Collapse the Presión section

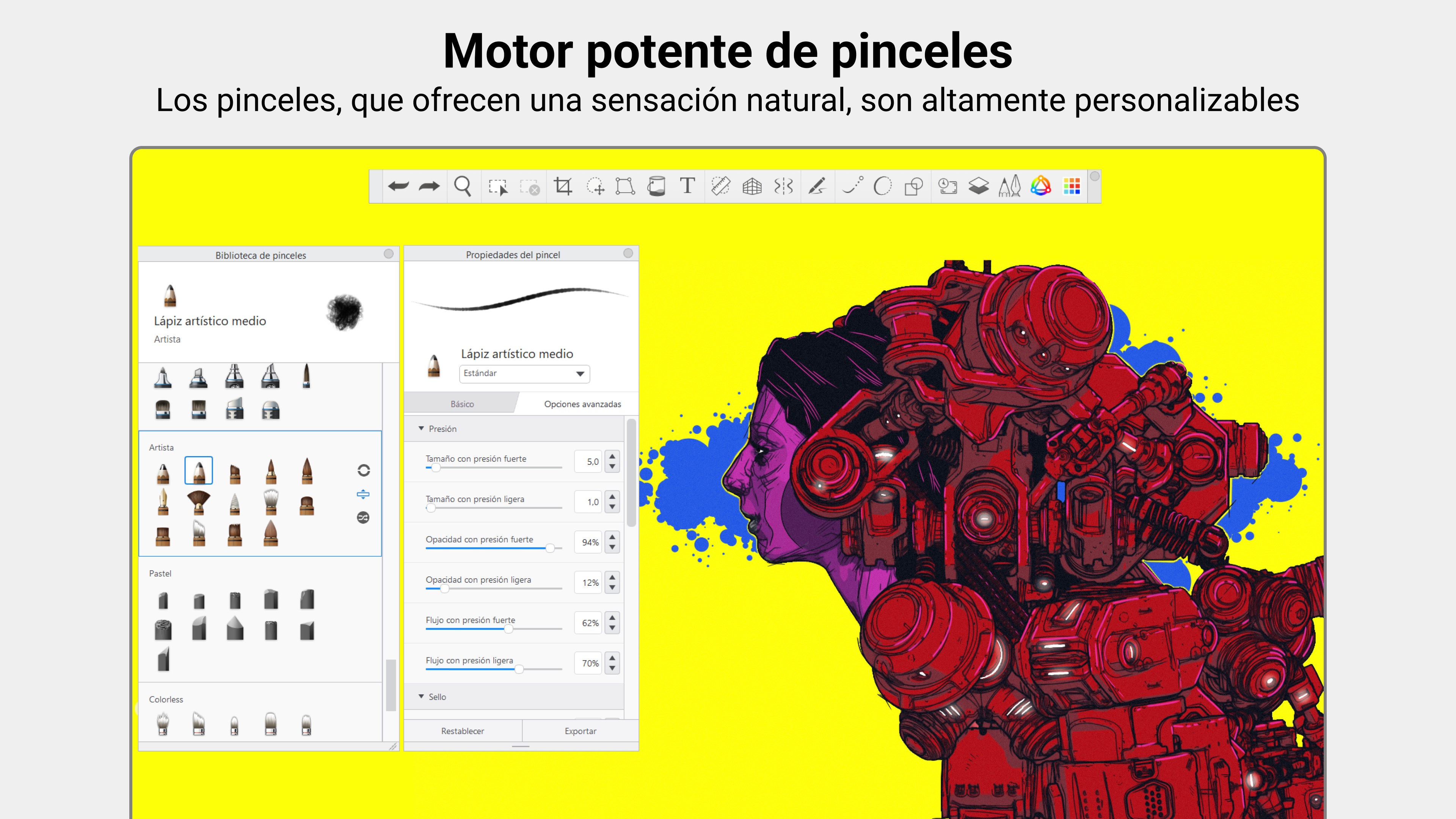coord(421,428)
